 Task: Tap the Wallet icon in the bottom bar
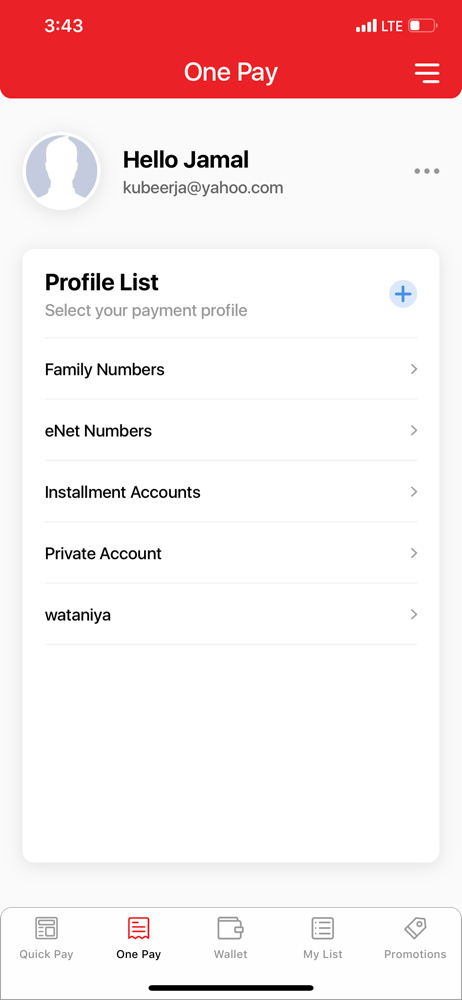coord(230,928)
